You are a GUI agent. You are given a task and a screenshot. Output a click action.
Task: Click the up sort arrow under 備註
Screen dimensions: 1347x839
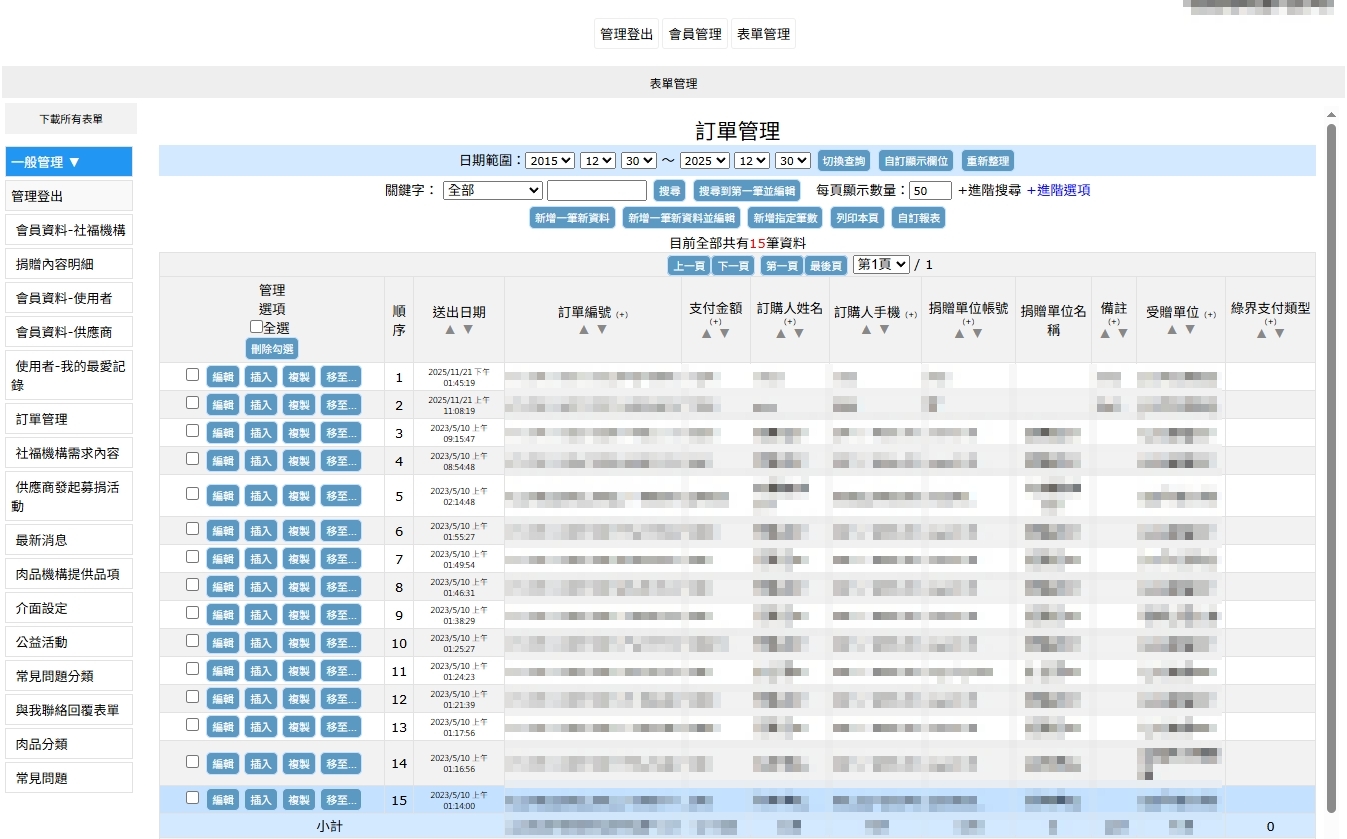pyautogui.click(x=1105, y=334)
